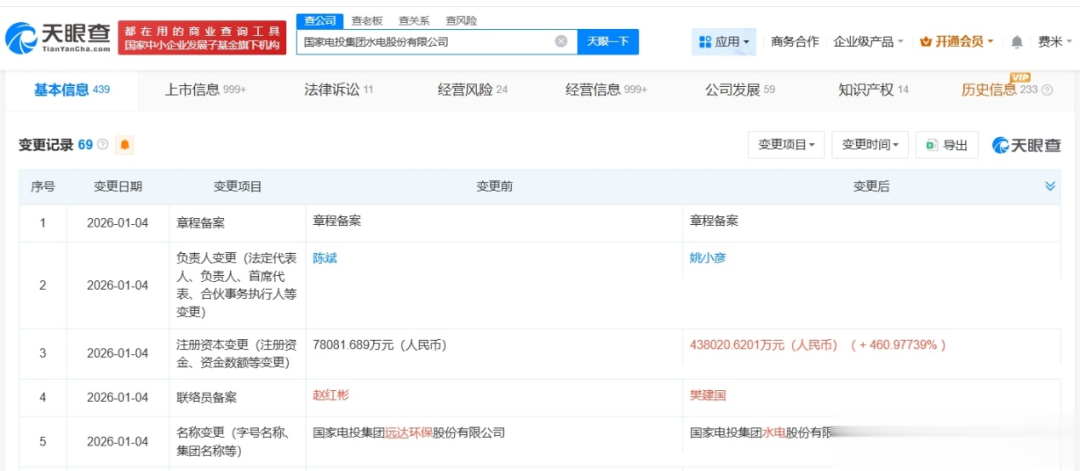Screen dimensions: 1080x471
Task: Click the 名称变更 change item cell
Action: (x=237, y=443)
